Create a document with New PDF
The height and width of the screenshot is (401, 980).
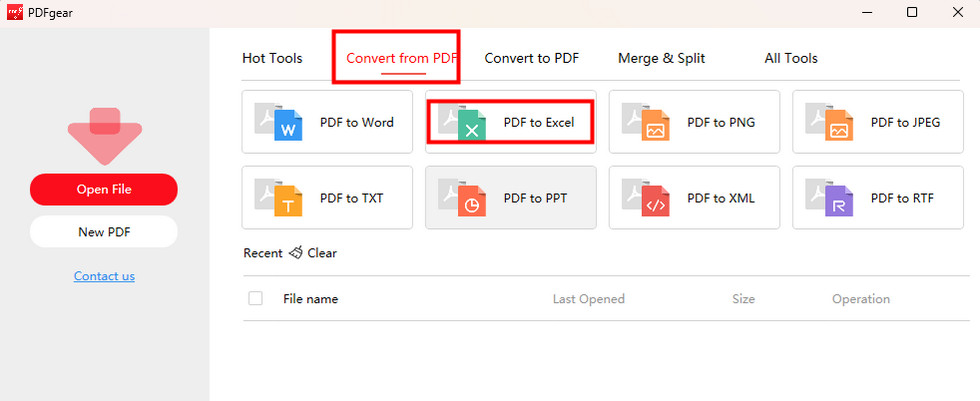coord(104,232)
